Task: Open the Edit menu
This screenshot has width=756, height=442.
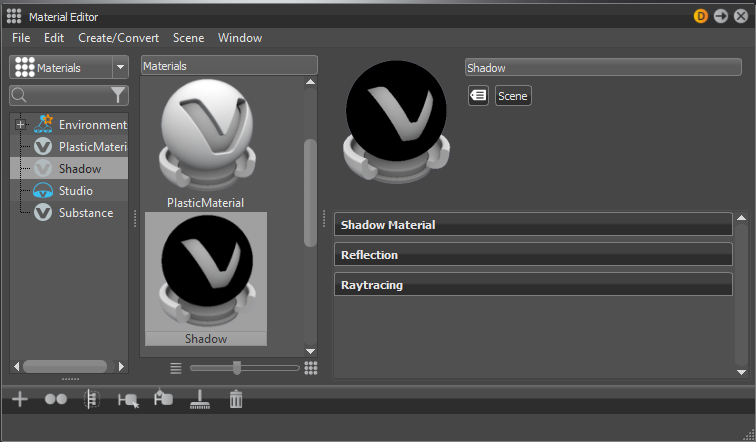Action: [54, 38]
